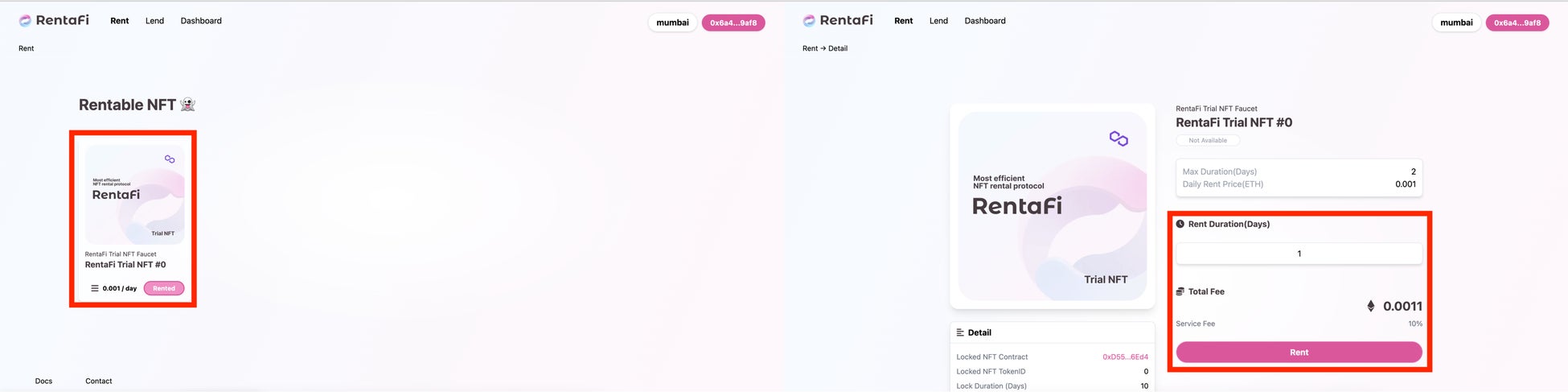The width and height of the screenshot is (1568, 392).
Task: Open the Lend tab on the listing page
Action: pos(154,21)
